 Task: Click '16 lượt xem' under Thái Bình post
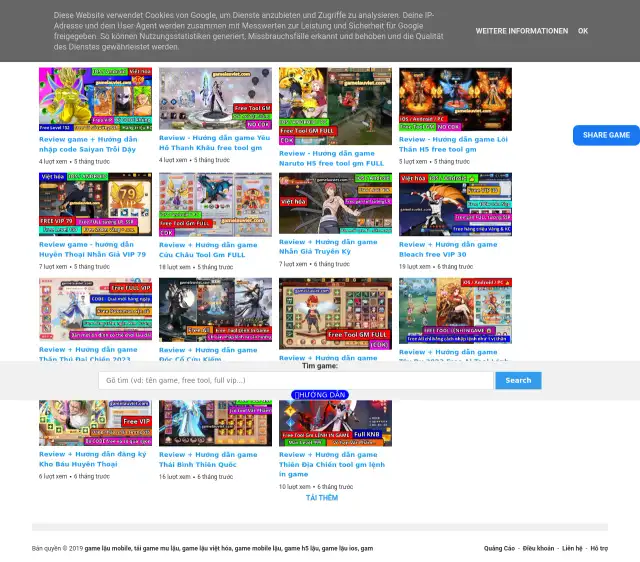pos(174,477)
